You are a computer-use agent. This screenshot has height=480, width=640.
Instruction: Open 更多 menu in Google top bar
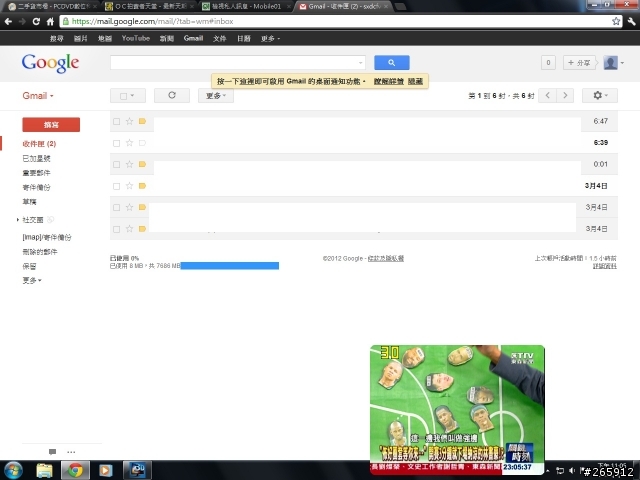click(270, 38)
